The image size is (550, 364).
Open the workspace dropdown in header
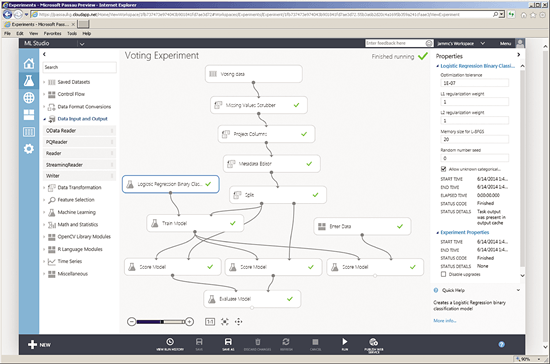[x=483, y=43]
